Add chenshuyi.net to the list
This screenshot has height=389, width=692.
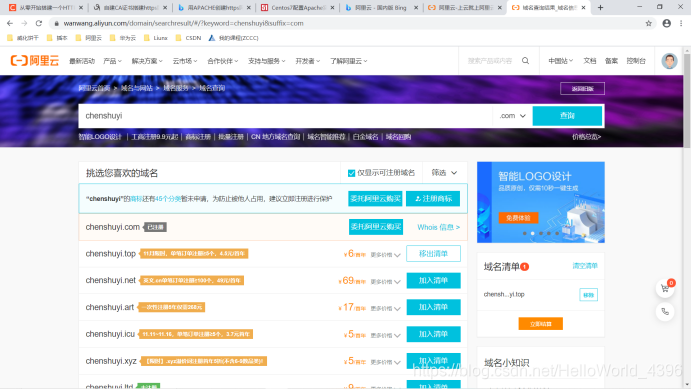tap(433, 280)
